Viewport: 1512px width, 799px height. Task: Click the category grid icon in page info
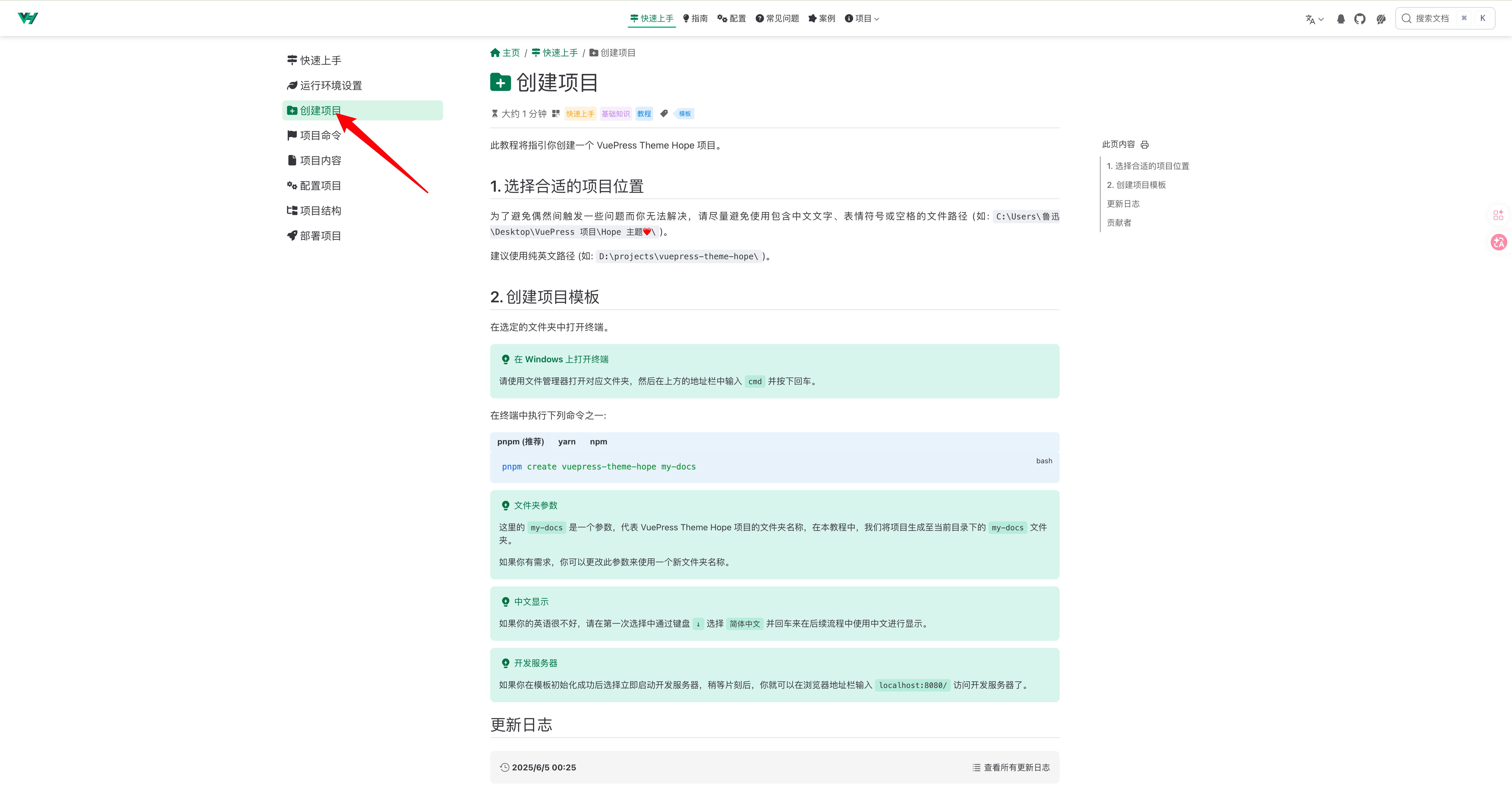556,114
